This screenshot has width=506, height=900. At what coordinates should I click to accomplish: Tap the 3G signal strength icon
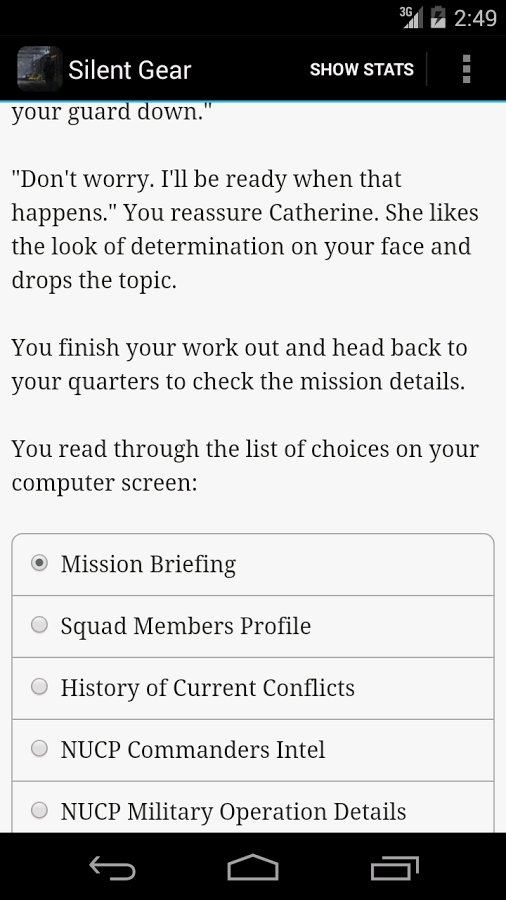point(411,18)
